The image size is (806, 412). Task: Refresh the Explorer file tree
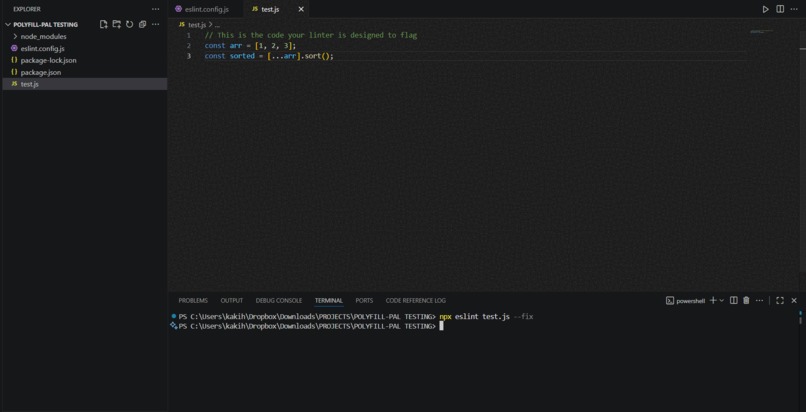click(x=130, y=24)
